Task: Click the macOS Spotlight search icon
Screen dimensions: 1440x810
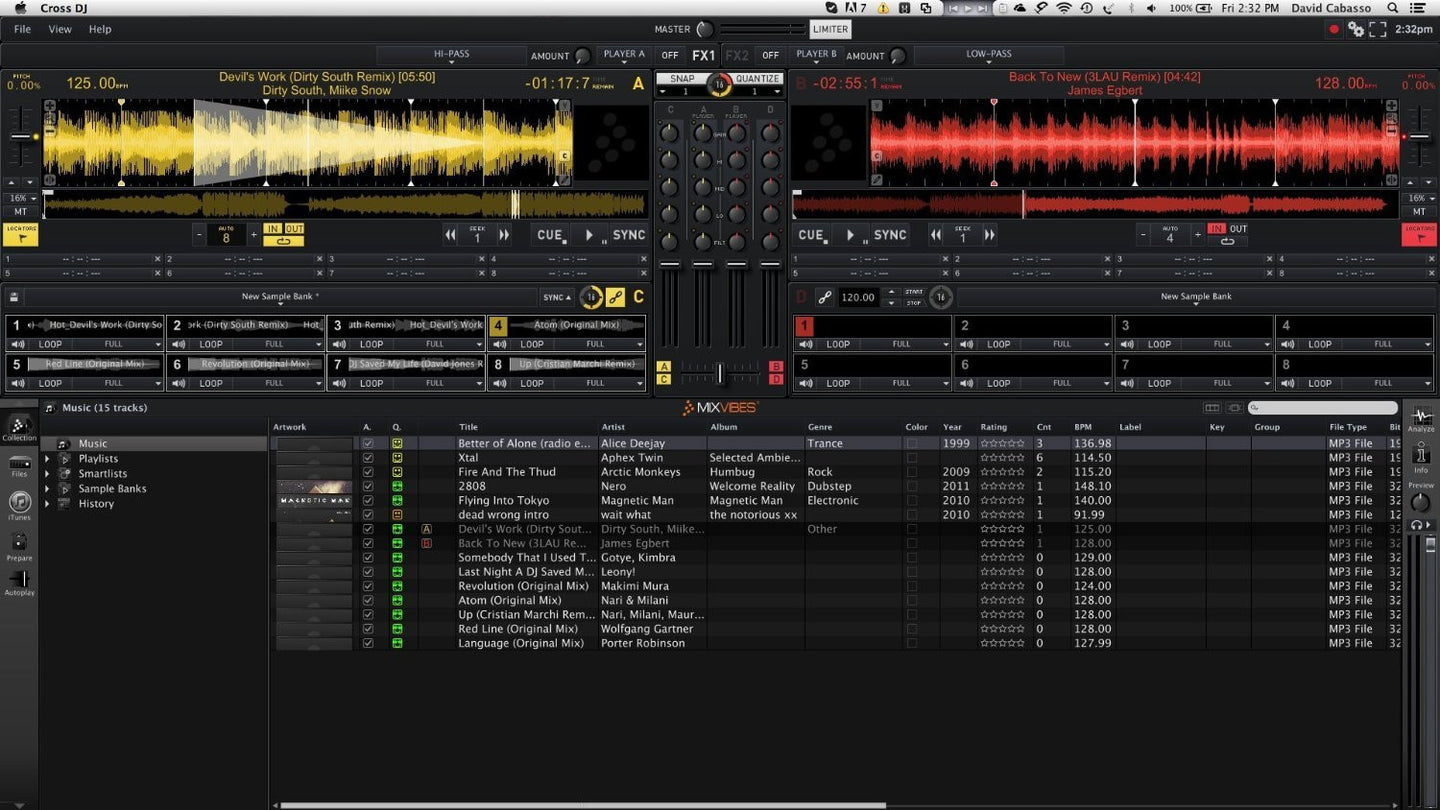Action: pyautogui.click(x=1393, y=8)
